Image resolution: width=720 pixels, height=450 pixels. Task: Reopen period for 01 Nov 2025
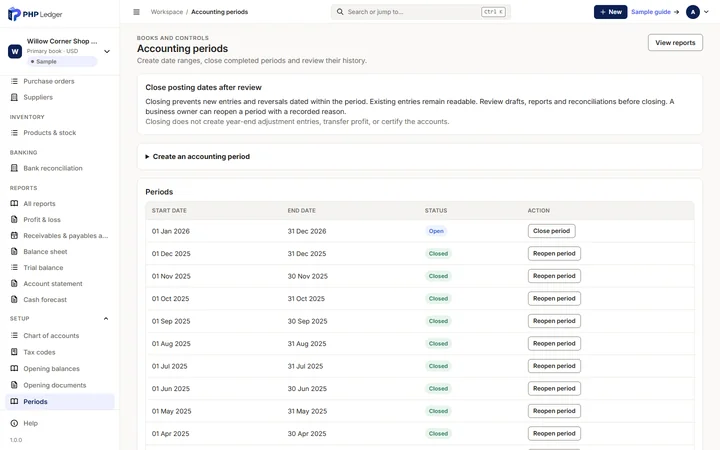554,276
